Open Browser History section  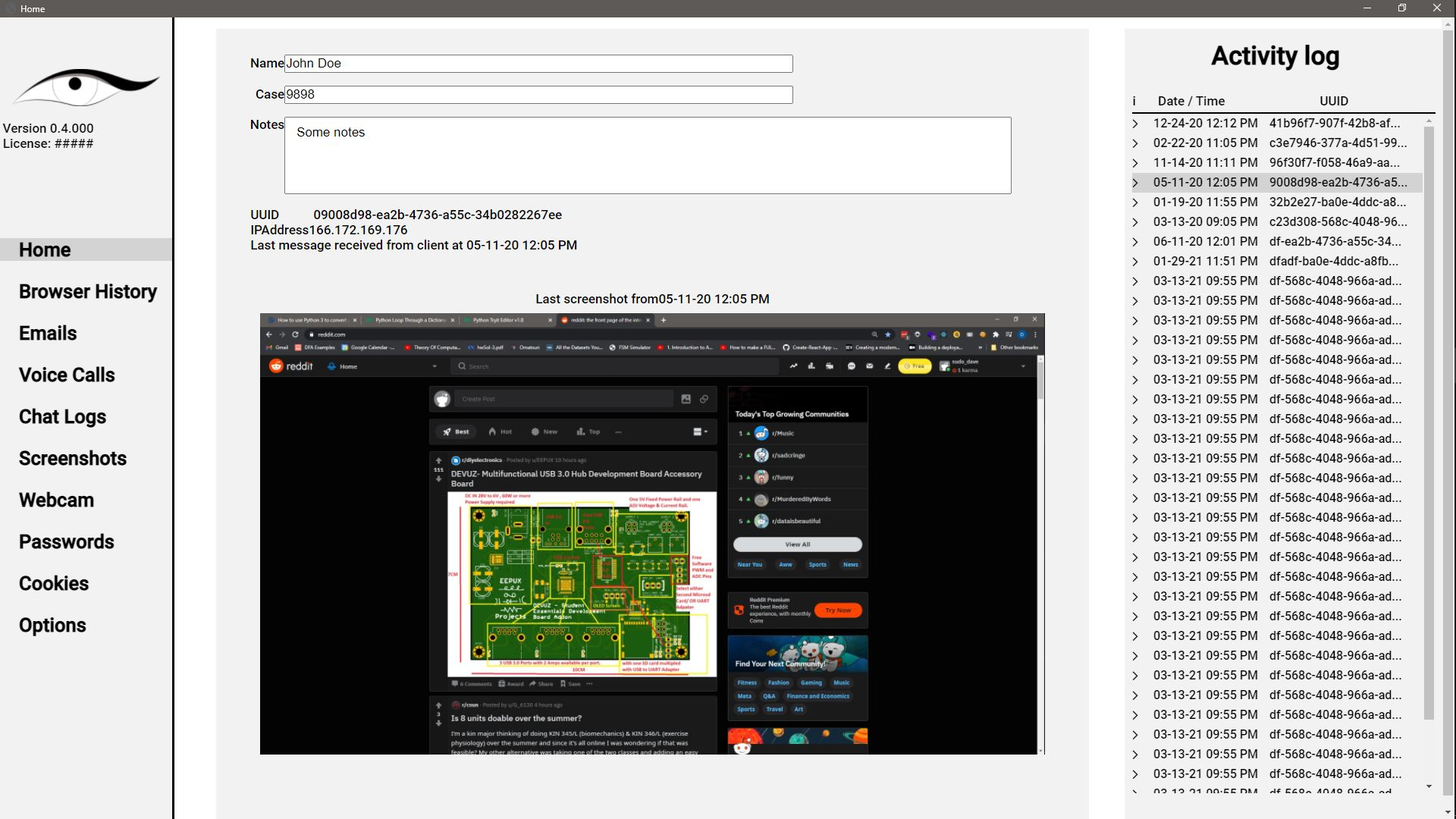tap(87, 292)
